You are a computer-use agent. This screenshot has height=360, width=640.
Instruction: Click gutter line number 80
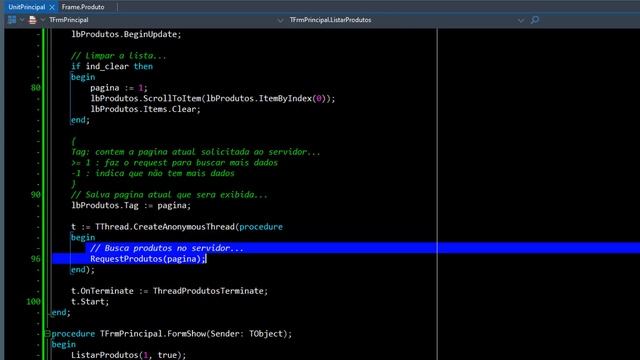[x=36, y=87]
